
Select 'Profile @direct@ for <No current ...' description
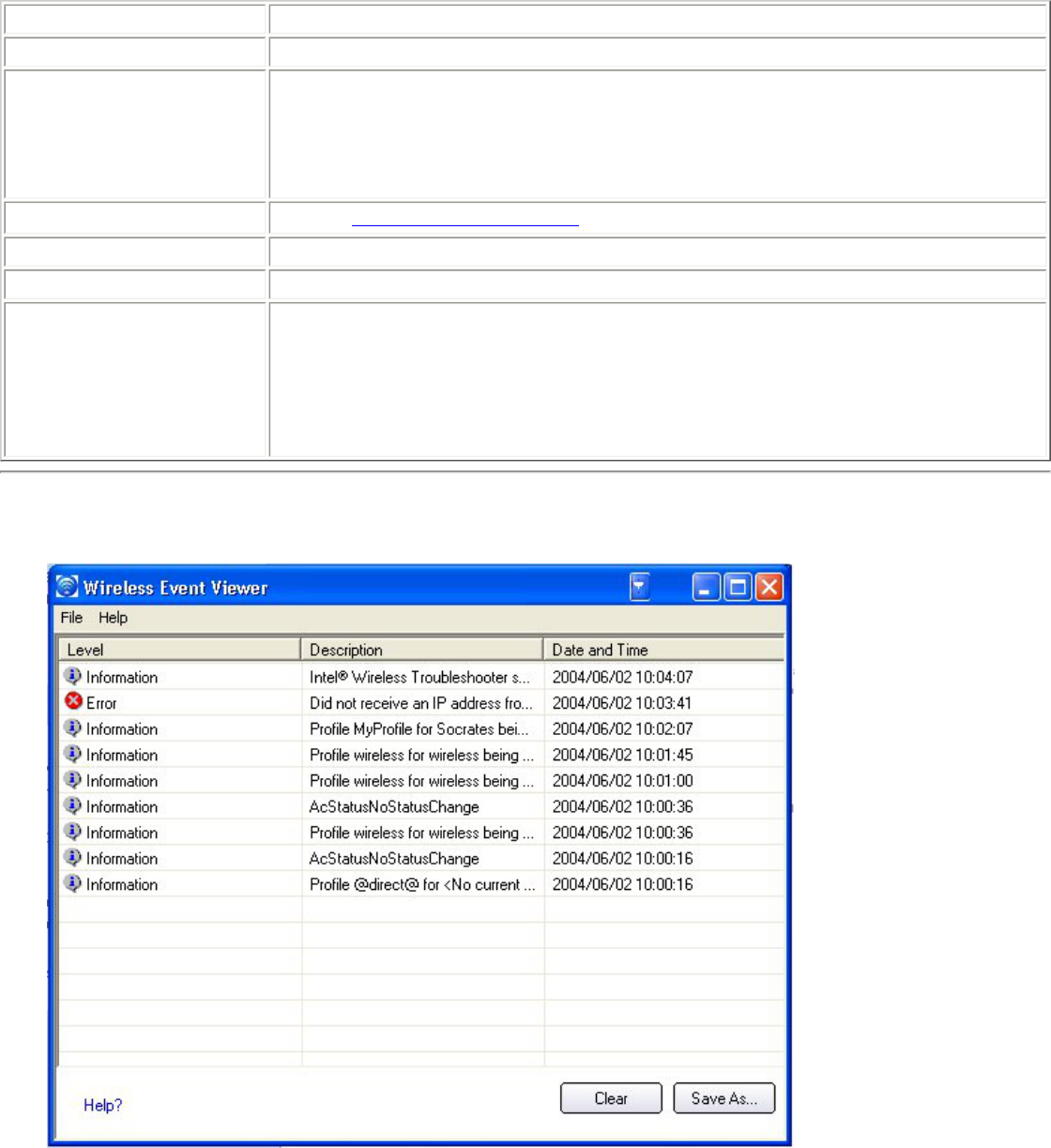tap(422, 884)
